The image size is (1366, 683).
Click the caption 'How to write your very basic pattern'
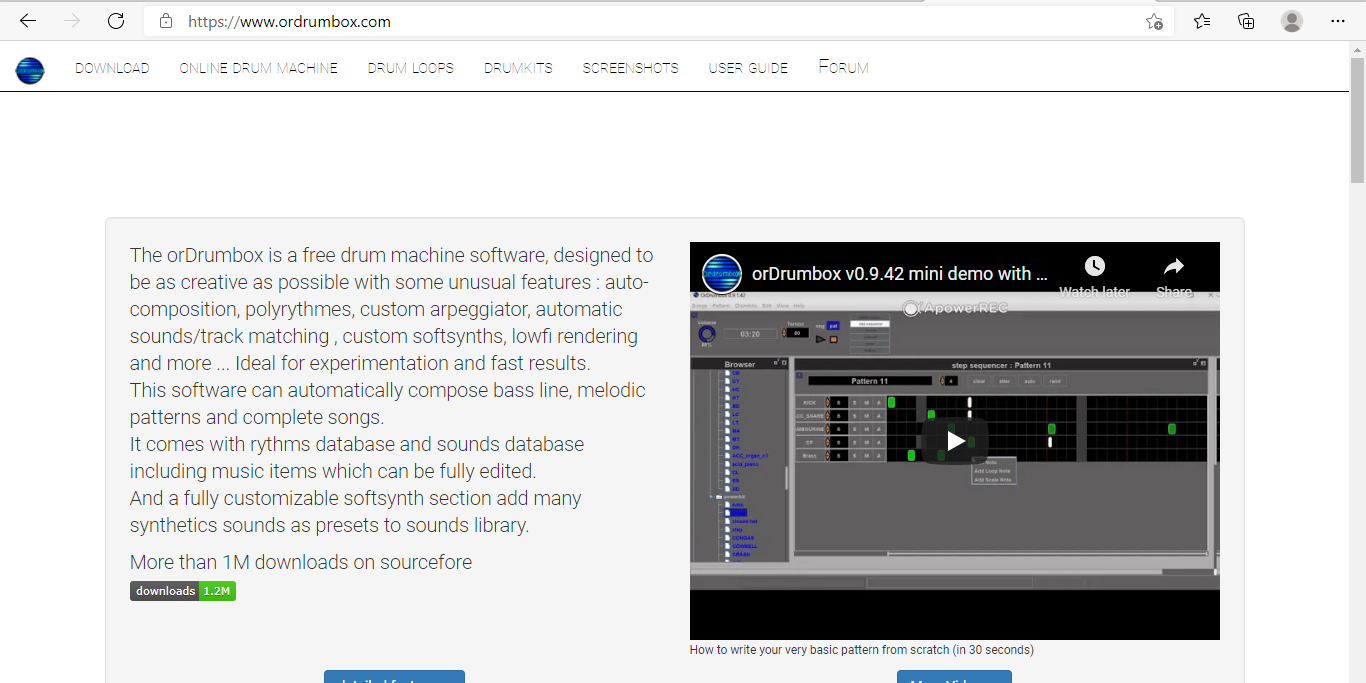pos(862,650)
